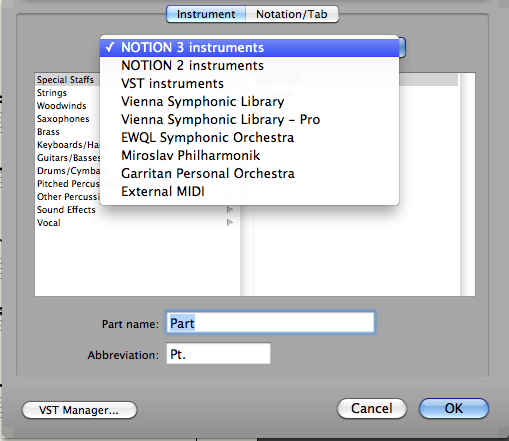Image resolution: width=509 pixels, height=441 pixels.
Task: Expand the Sound Effects category arrow
Action: (x=230, y=210)
